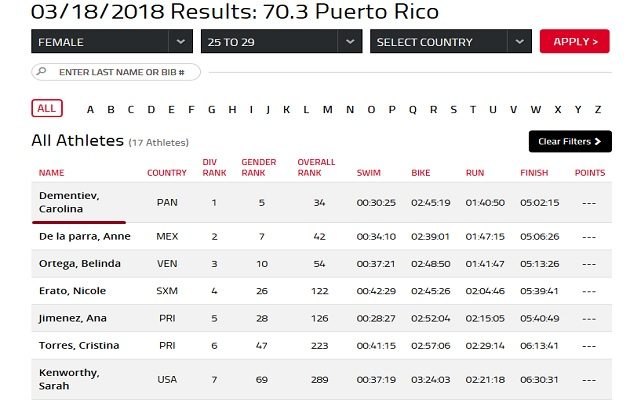630x400 pixels.
Task: Type in the last name or BIB field
Action: (125, 72)
